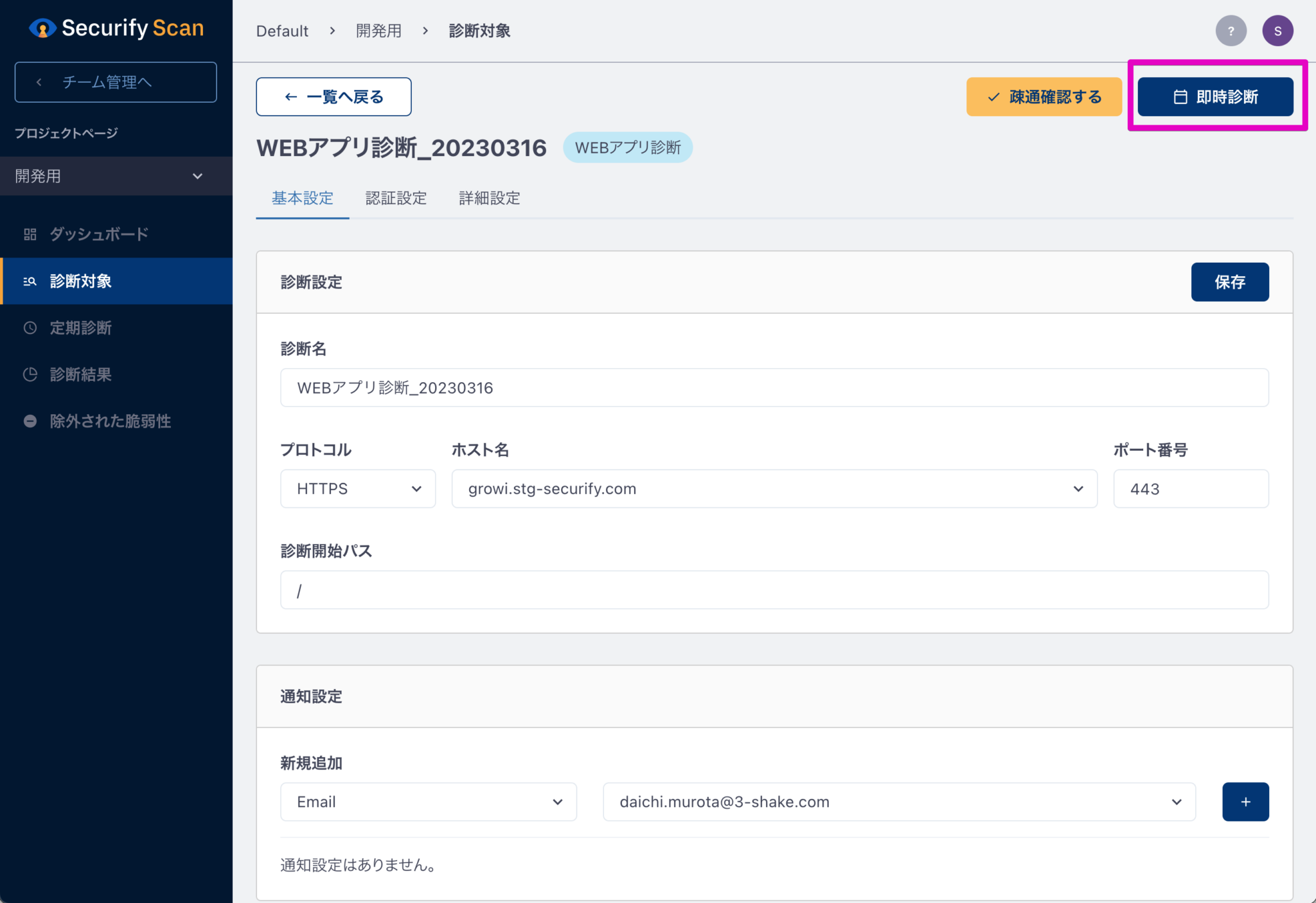Open the user account avatar menu
Screen dimensions: 1316x903
[1278, 30]
